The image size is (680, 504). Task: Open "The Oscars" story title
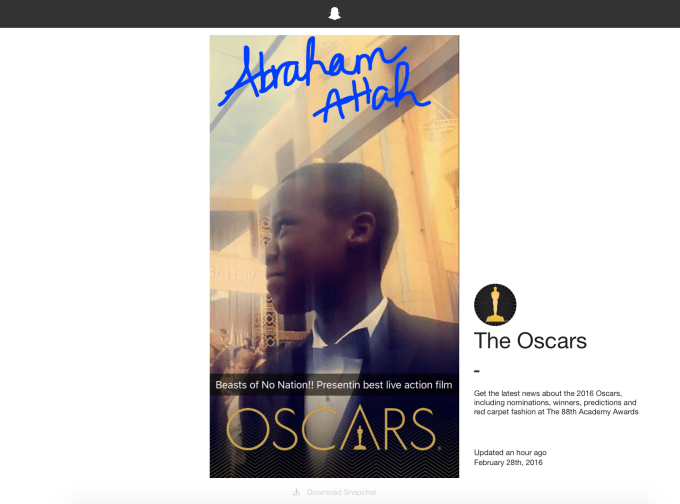coord(530,340)
